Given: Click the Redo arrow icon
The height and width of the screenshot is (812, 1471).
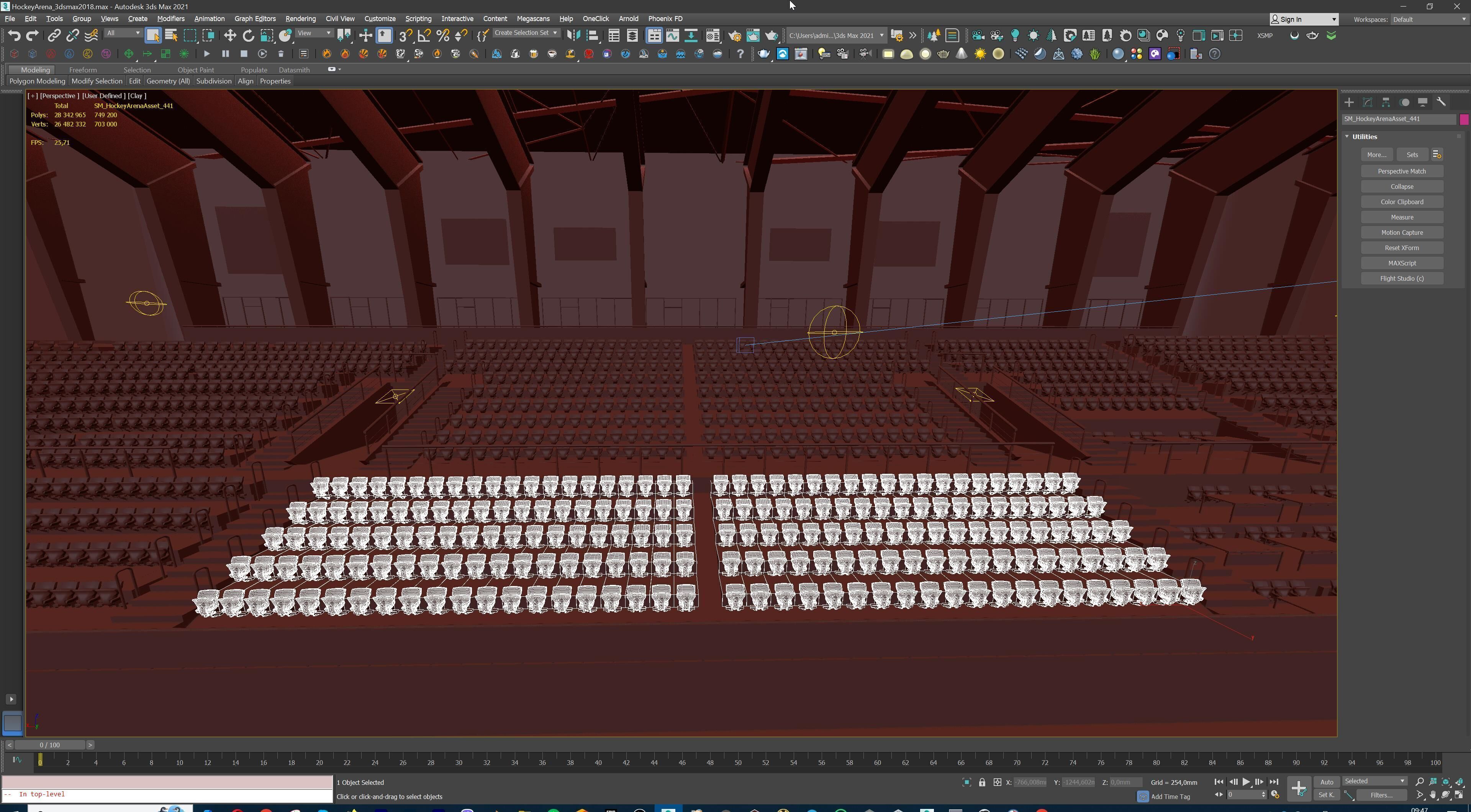Looking at the screenshot, I should (33, 35).
